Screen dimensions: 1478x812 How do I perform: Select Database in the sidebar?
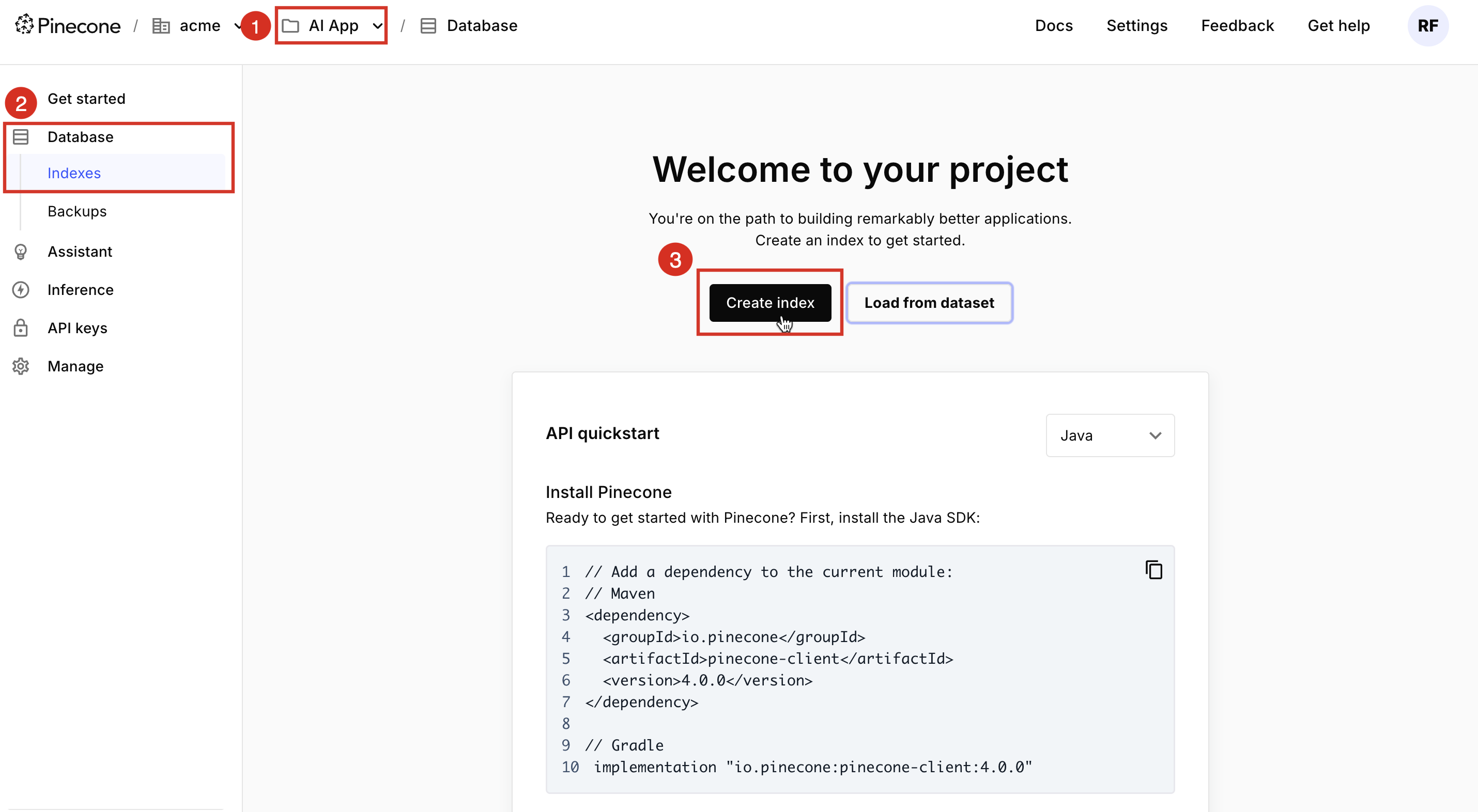(x=80, y=137)
